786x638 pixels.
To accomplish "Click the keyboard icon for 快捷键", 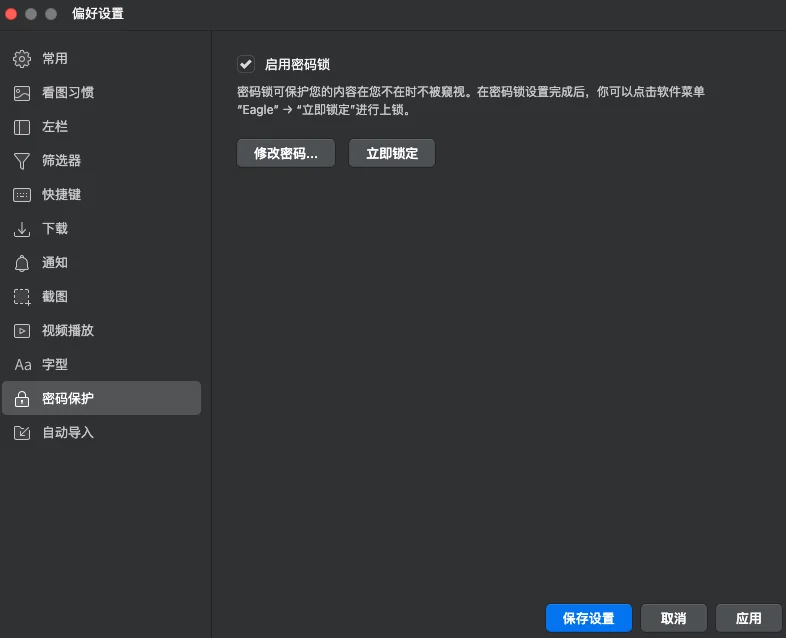I will click(x=22, y=195).
